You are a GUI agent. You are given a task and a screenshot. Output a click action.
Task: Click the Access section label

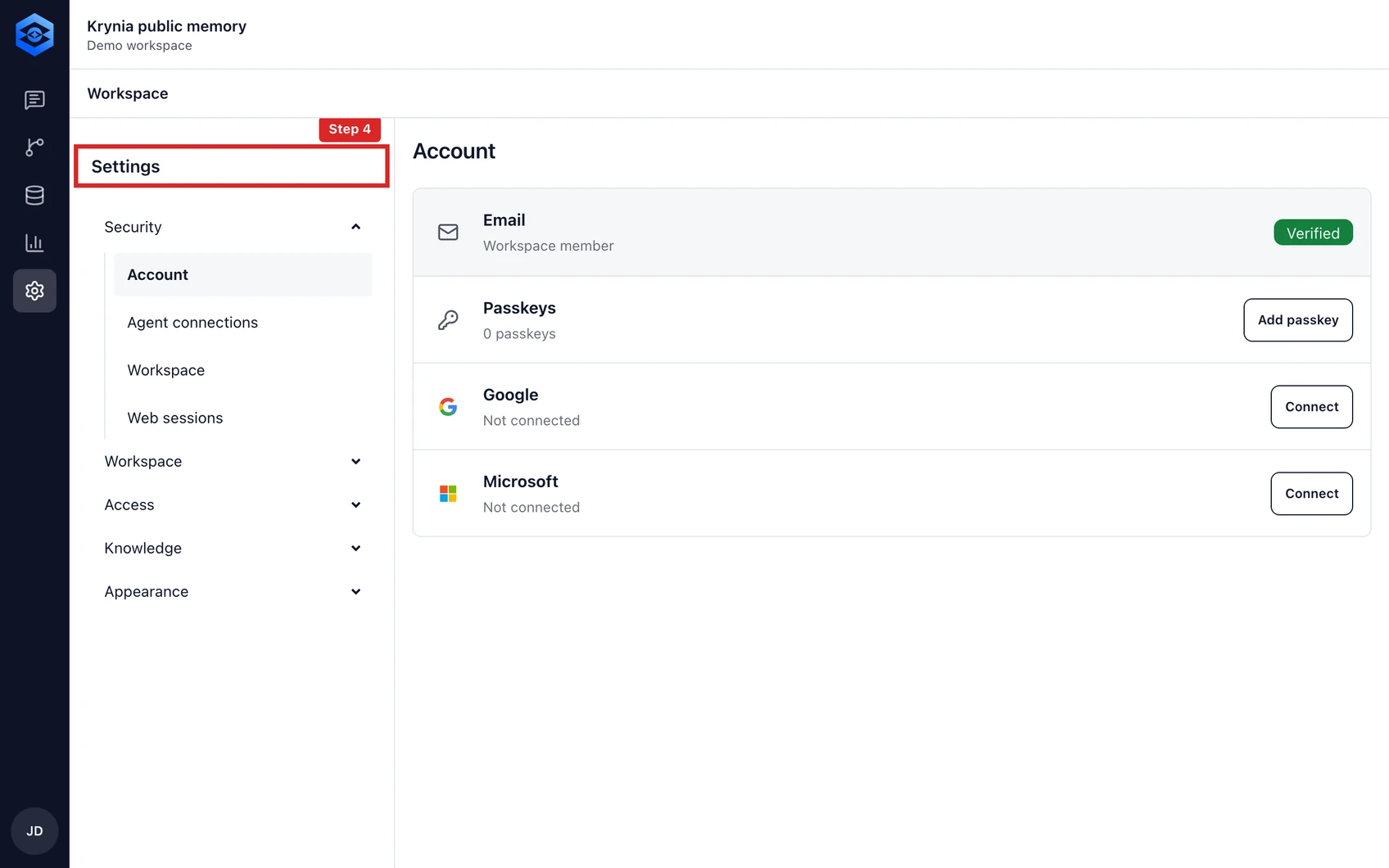pos(129,505)
